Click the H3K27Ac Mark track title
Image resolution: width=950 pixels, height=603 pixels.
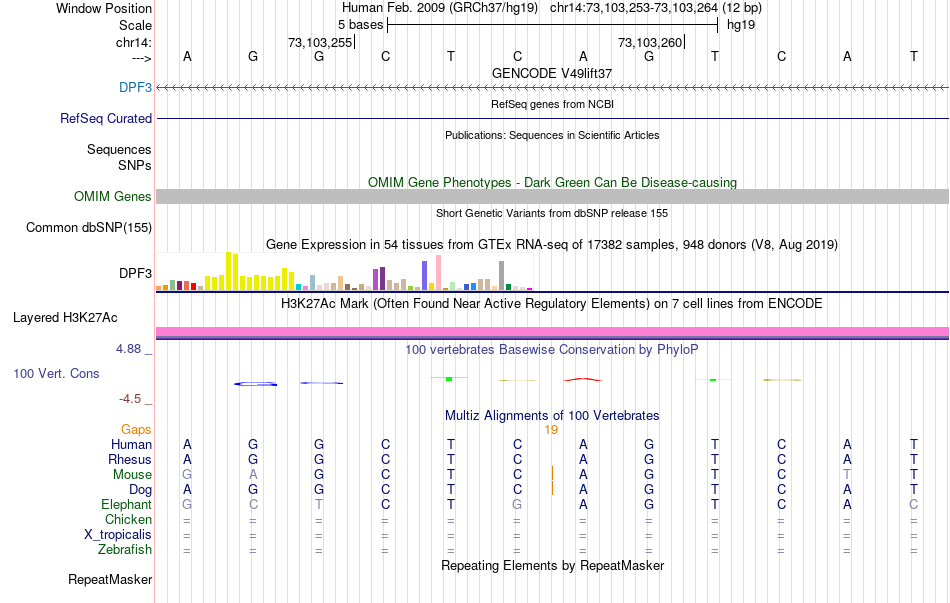(x=552, y=304)
